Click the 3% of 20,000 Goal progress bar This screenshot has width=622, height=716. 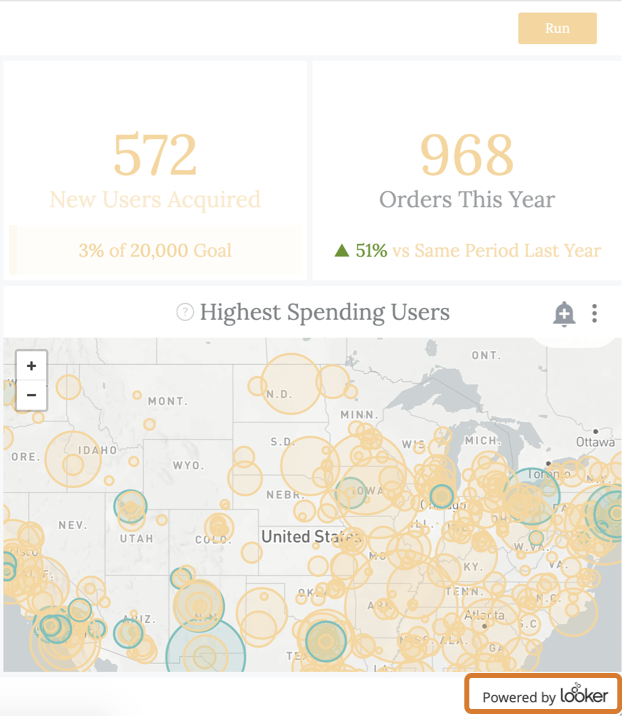click(x=155, y=250)
